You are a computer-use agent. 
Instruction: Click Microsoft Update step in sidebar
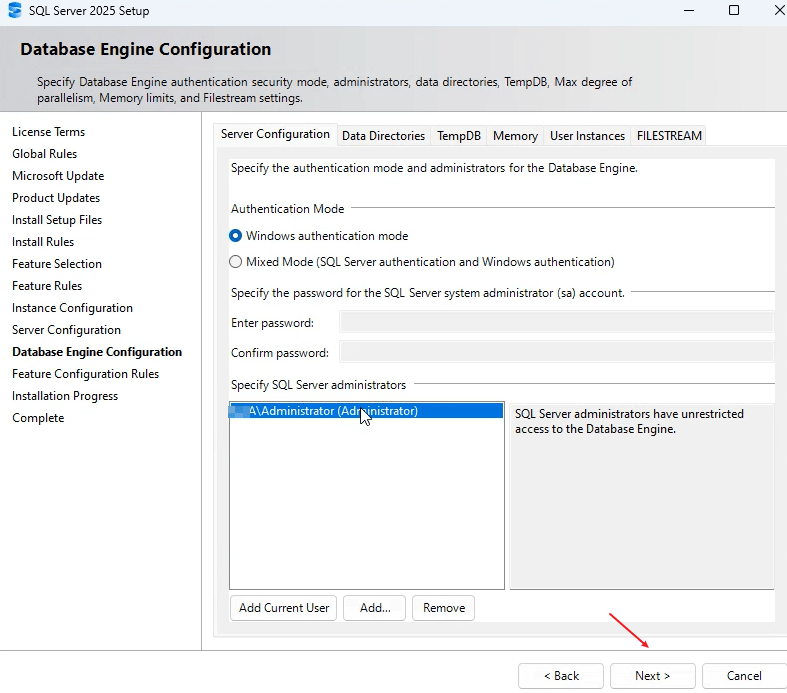(x=58, y=176)
